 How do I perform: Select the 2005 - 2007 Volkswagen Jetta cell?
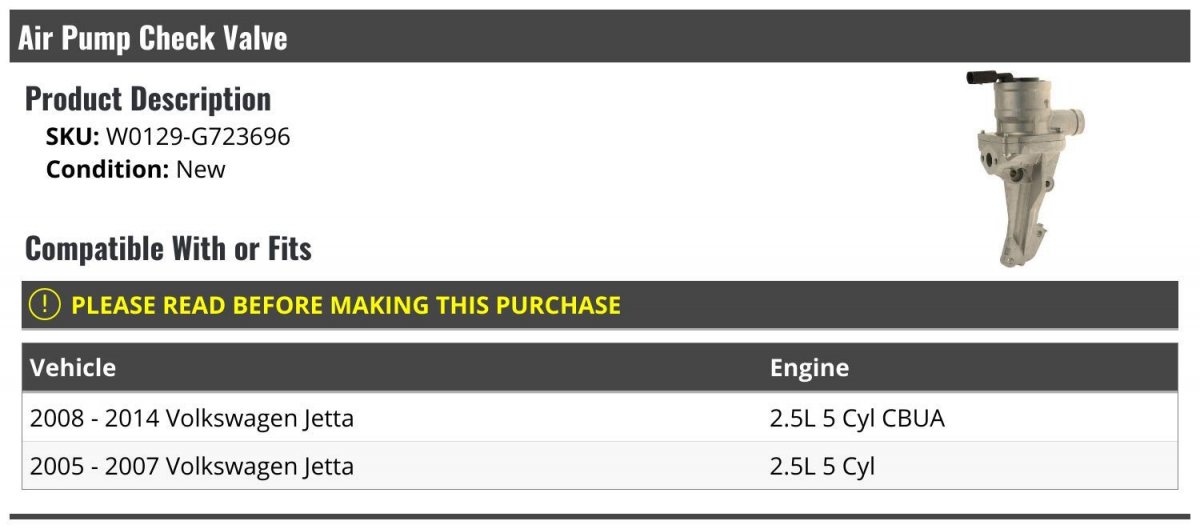[x=192, y=466]
